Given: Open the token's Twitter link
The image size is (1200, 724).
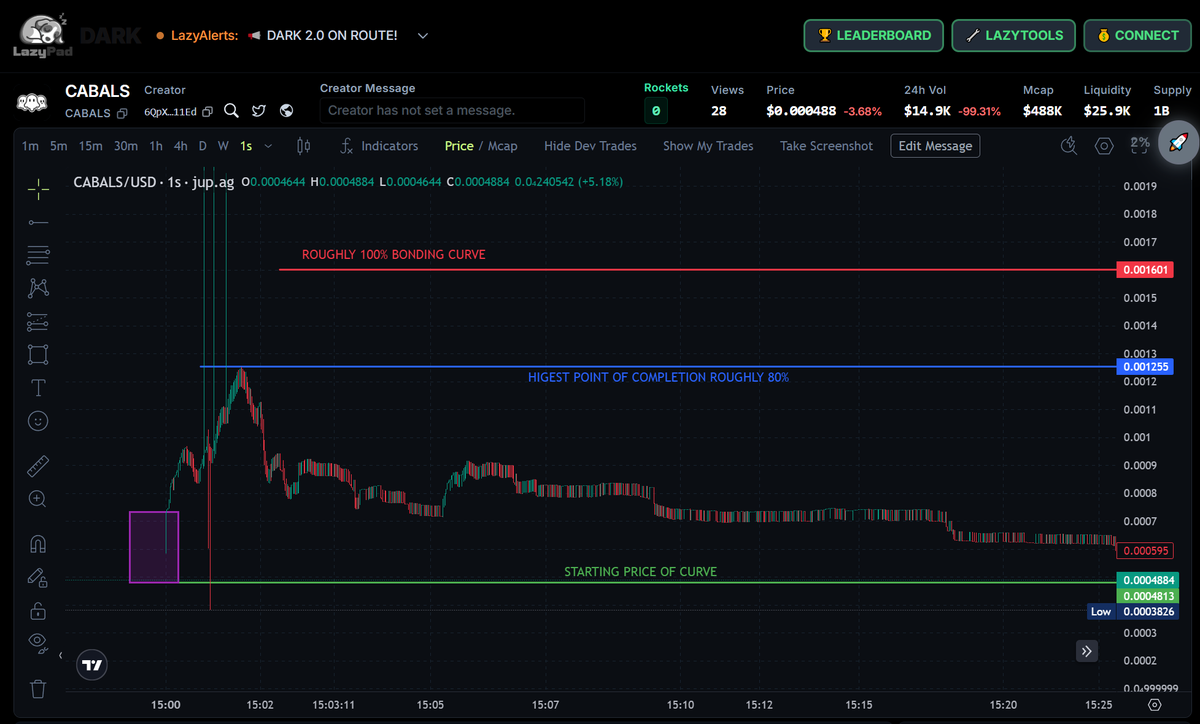Looking at the screenshot, I should click(259, 111).
